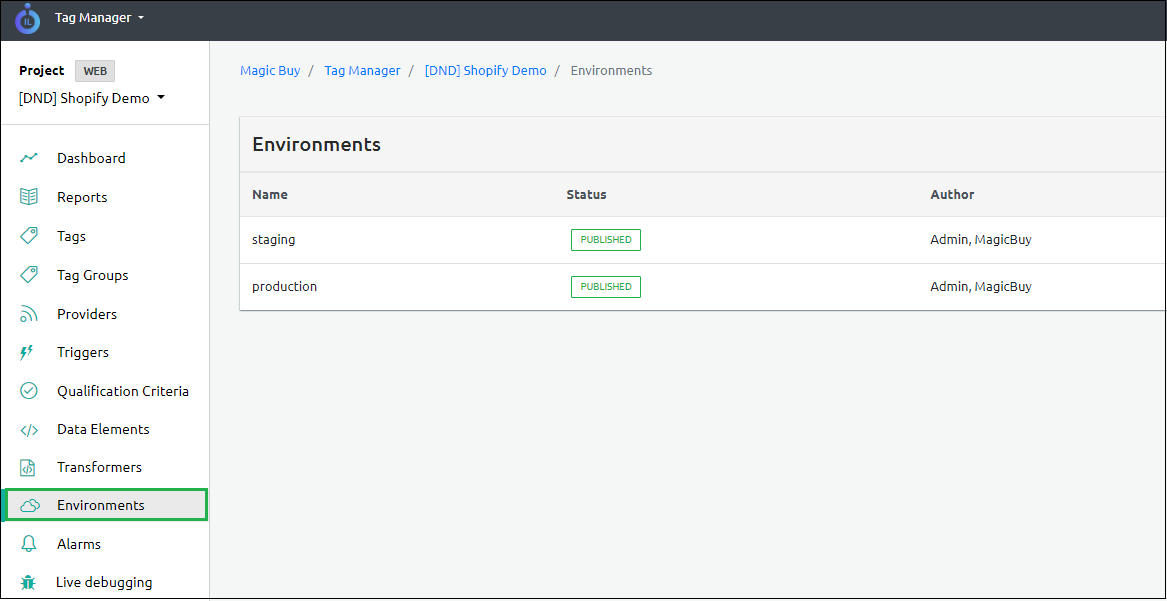
Task: Click the Alarms bell icon
Action: [29, 544]
